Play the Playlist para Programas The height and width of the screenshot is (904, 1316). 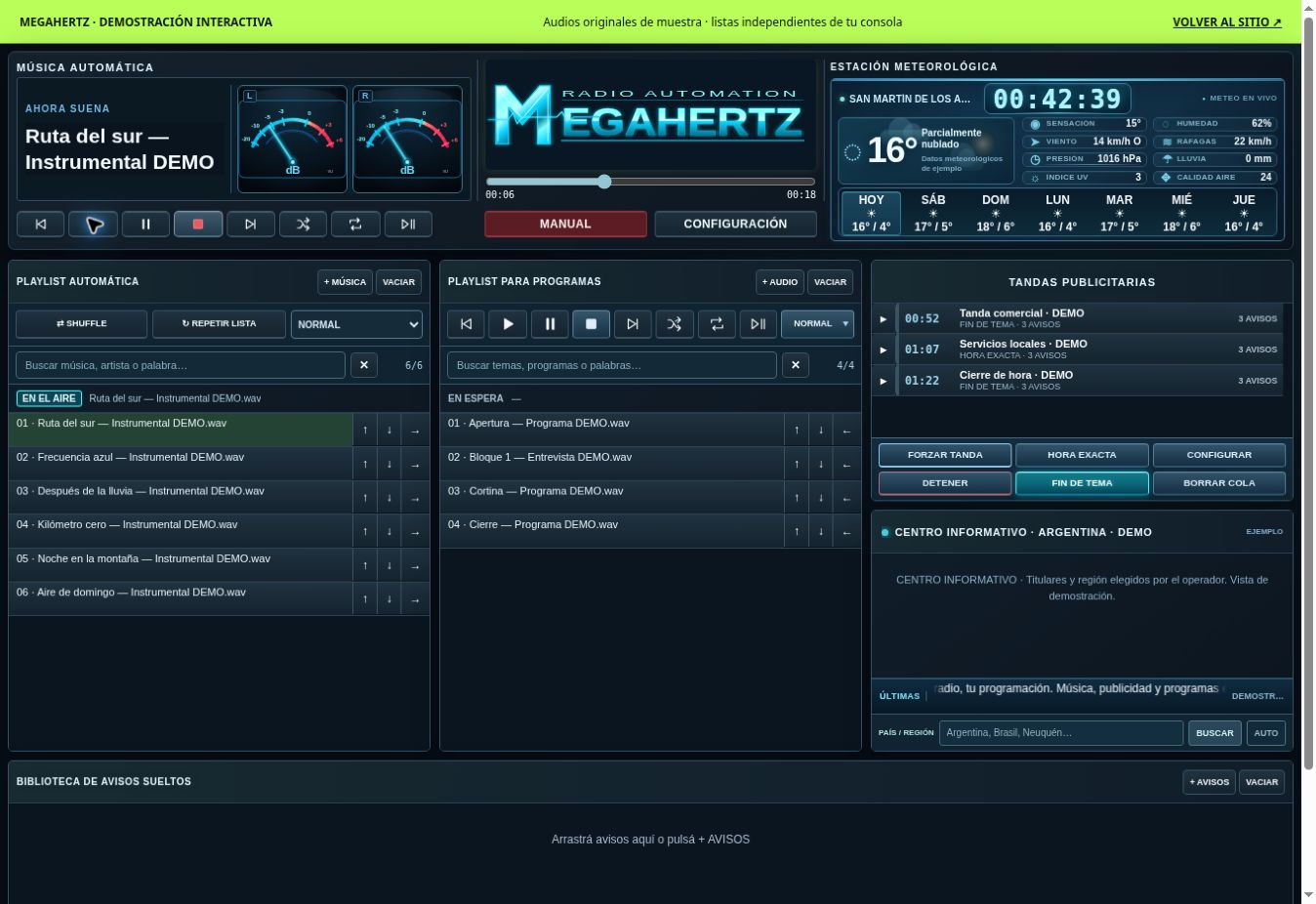[x=508, y=324]
